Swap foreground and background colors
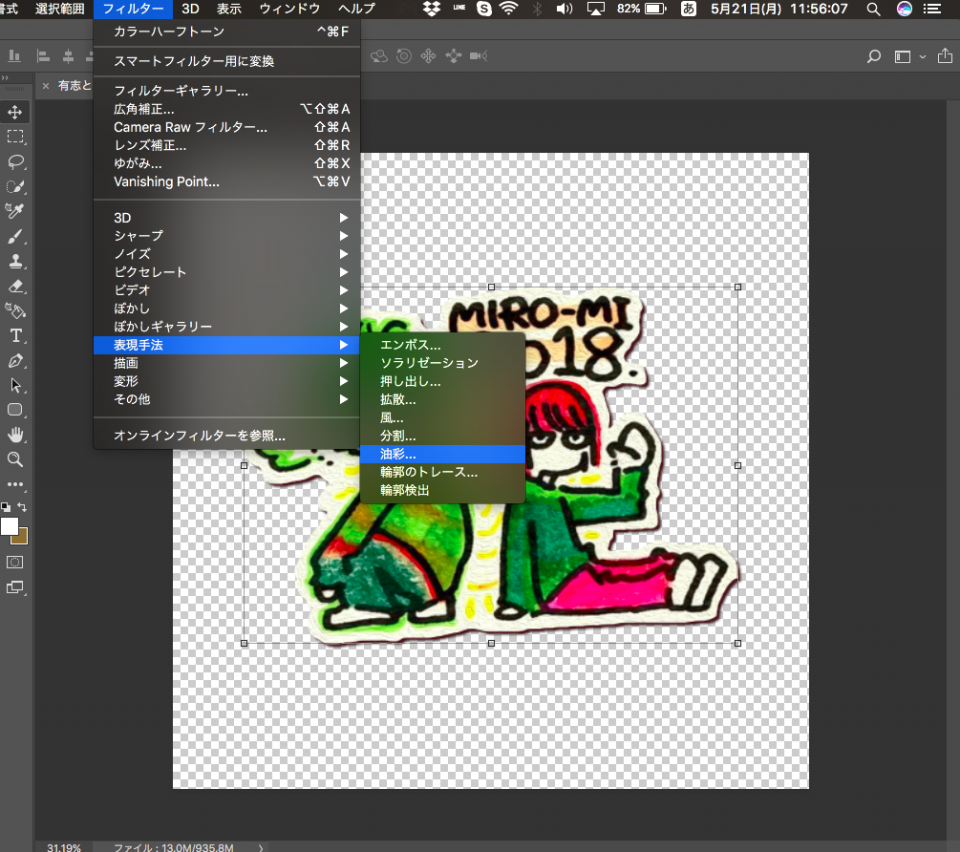The height and width of the screenshot is (852, 960). coord(23,507)
